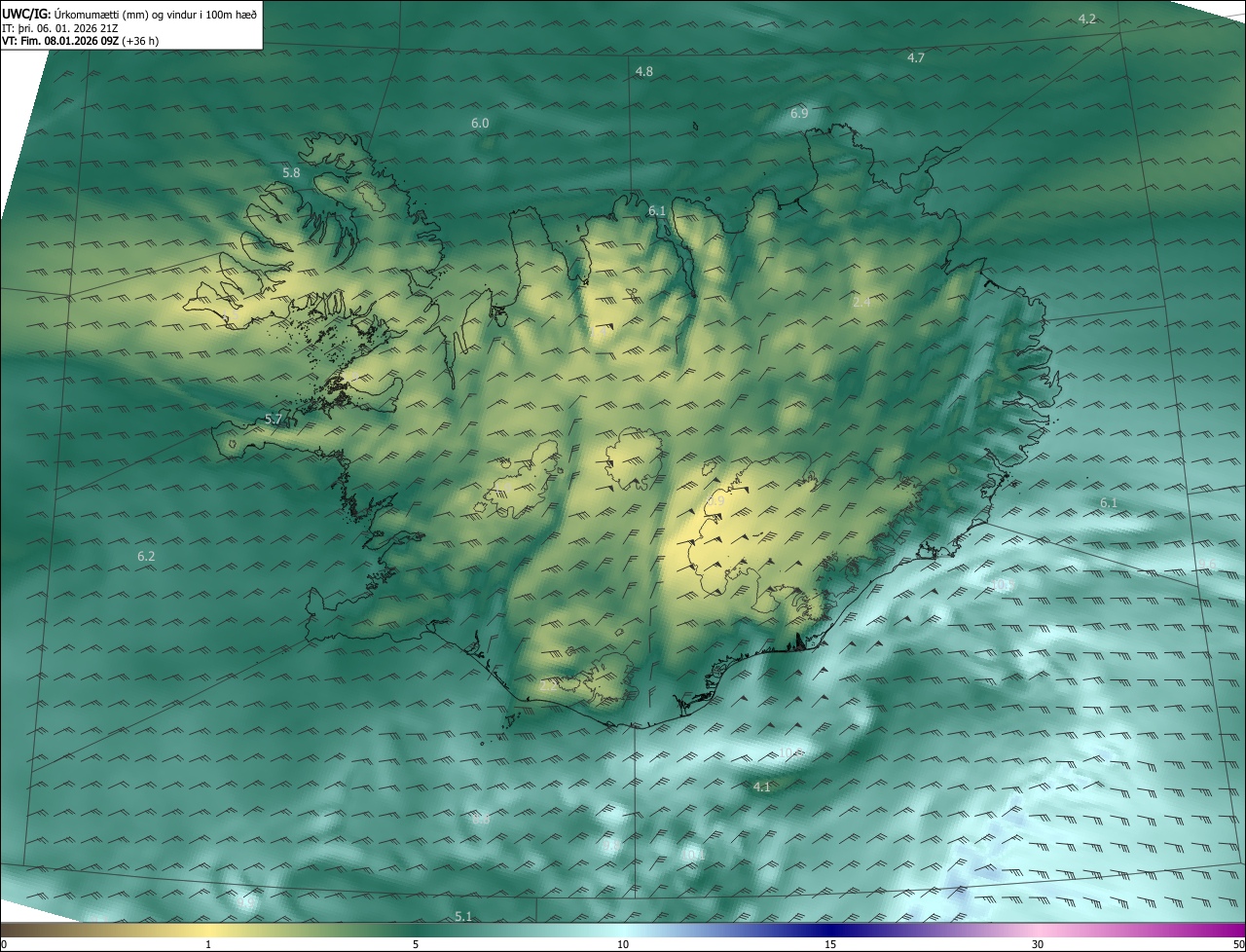Click the '6.0' value label on the map
The image size is (1246, 952).
[480, 124]
